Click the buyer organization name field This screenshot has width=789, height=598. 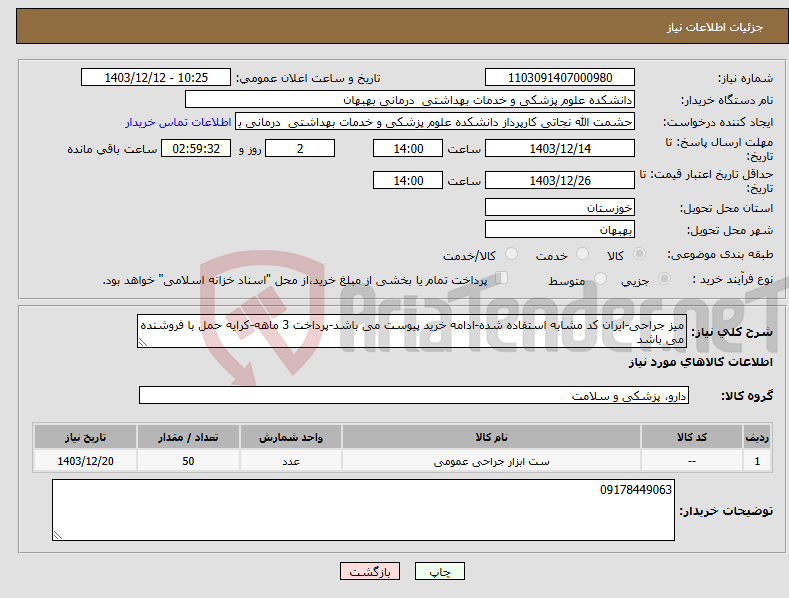coord(410,100)
